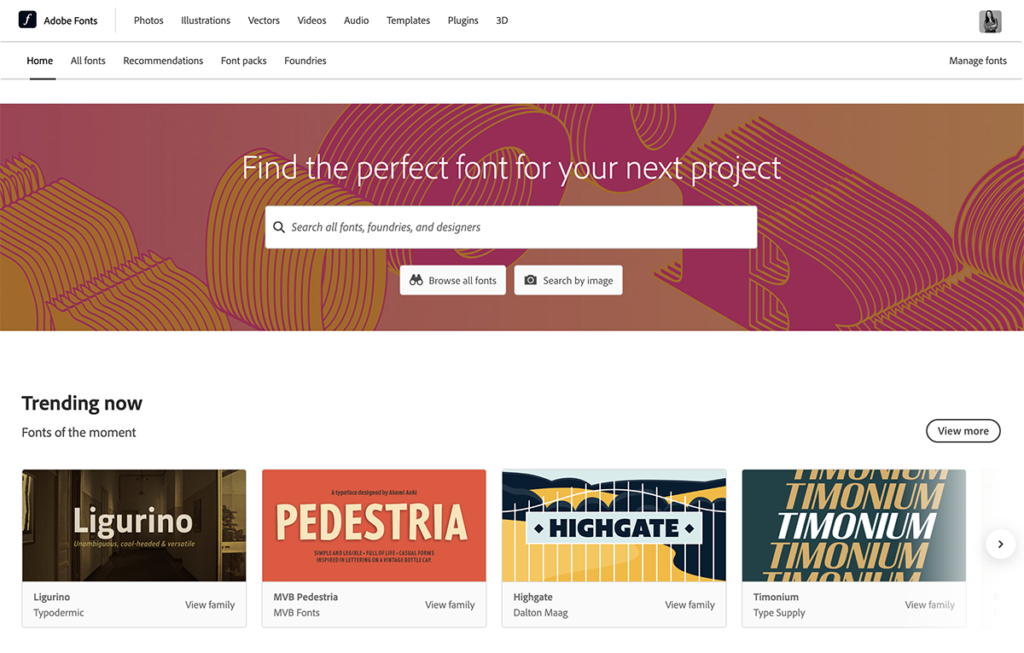The height and width of the screenshot is (653, 1024).
Task: Advance Trending carousel with right arrow
Action: click(1000, 544)
